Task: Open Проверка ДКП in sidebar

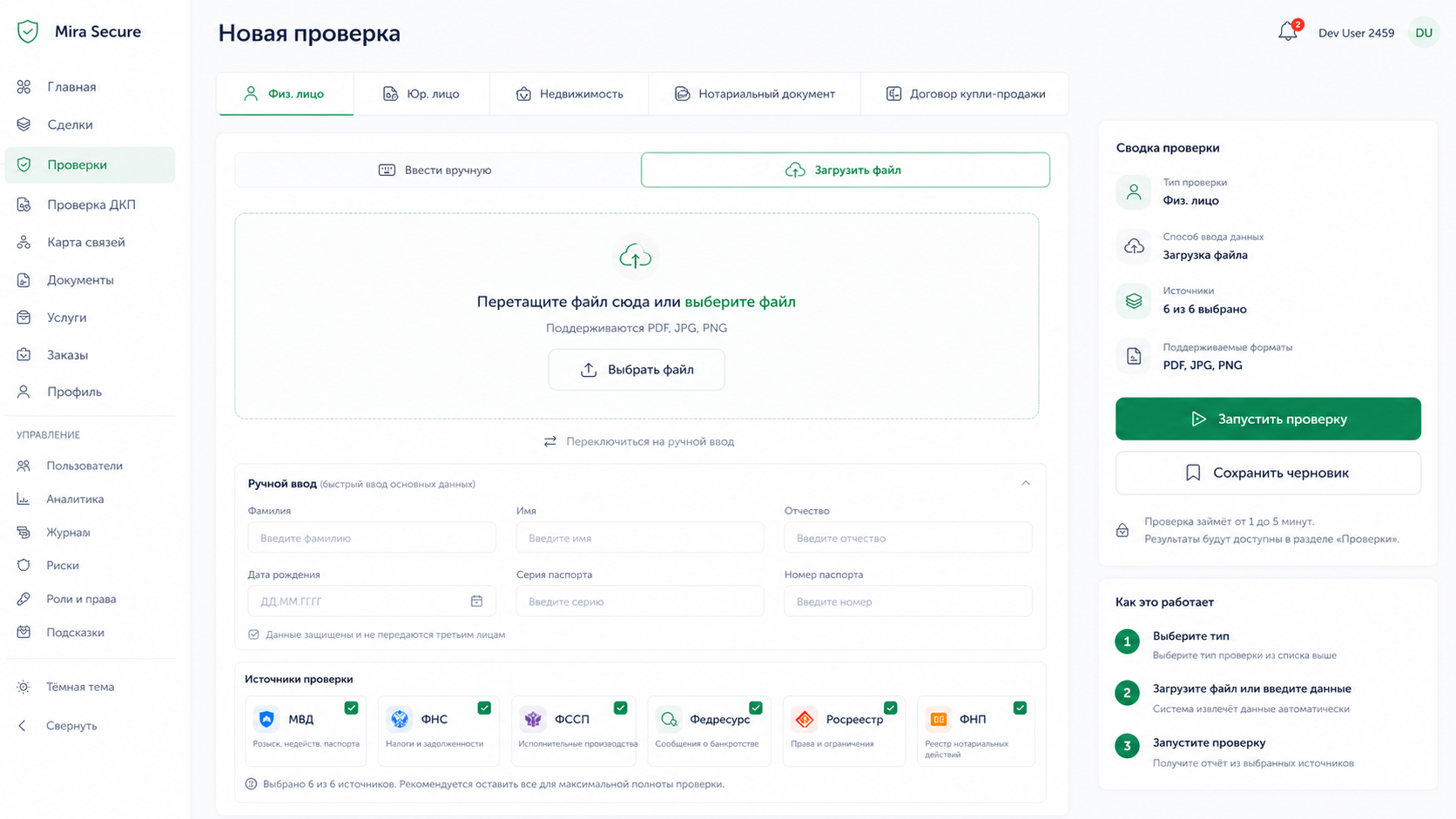Action: [90, 205]
